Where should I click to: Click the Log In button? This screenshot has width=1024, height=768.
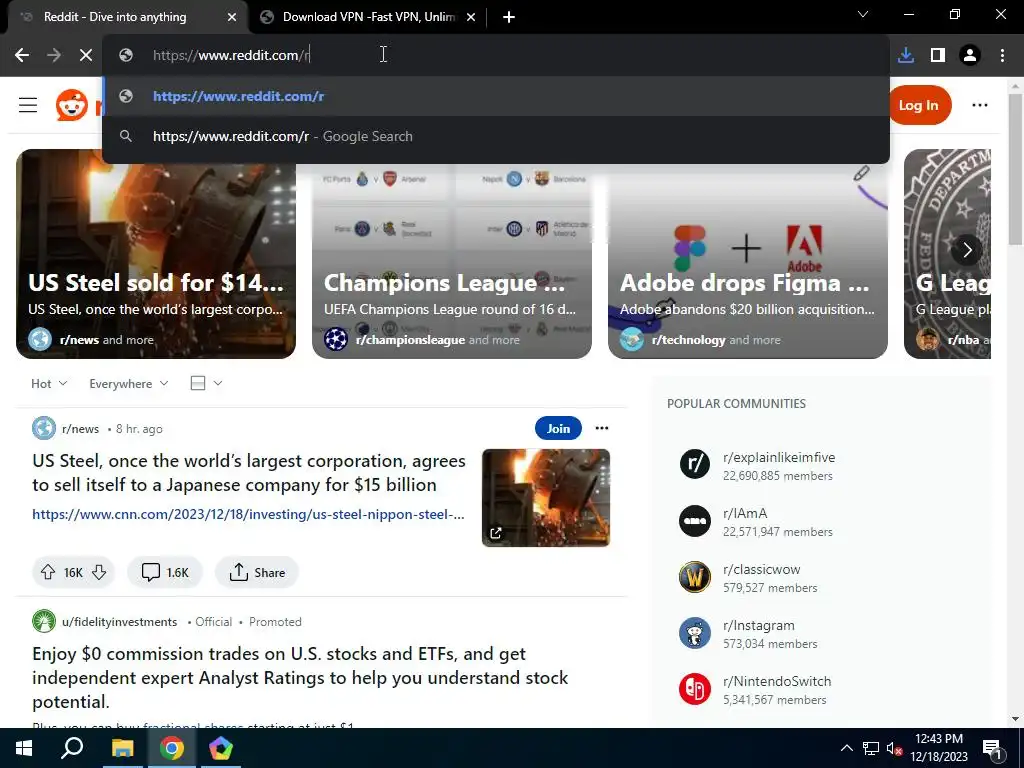[x=918, y=104]
